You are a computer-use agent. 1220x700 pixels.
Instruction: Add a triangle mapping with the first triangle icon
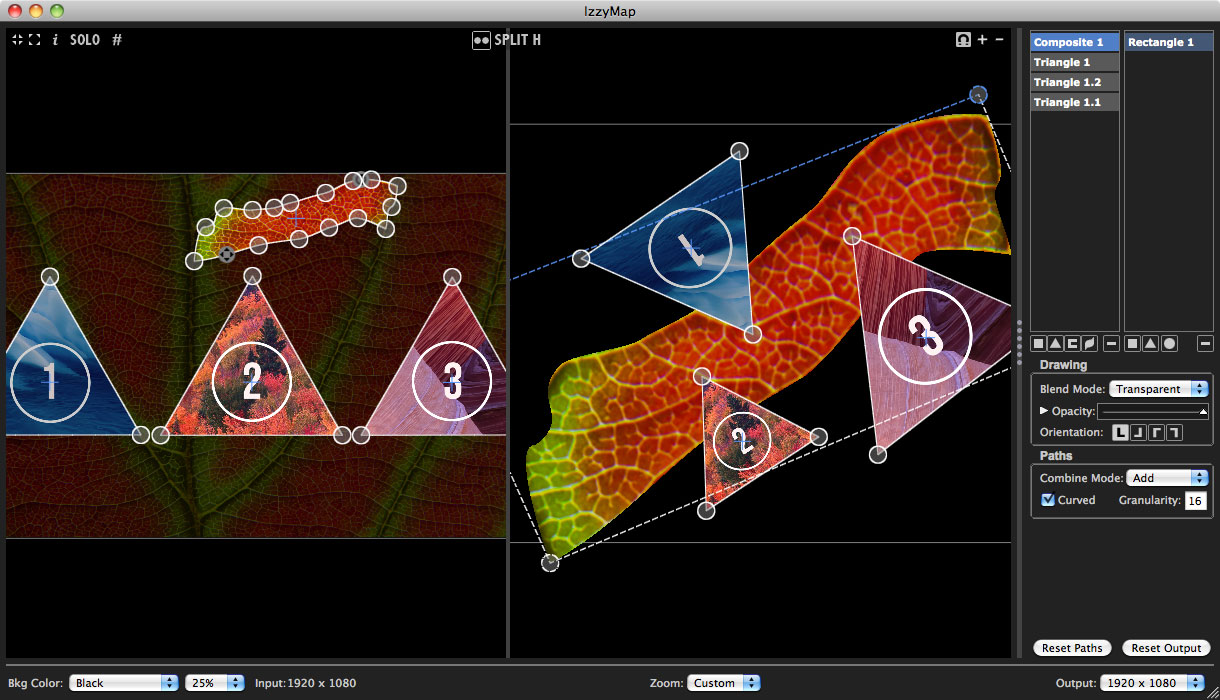click(1055, 344)
